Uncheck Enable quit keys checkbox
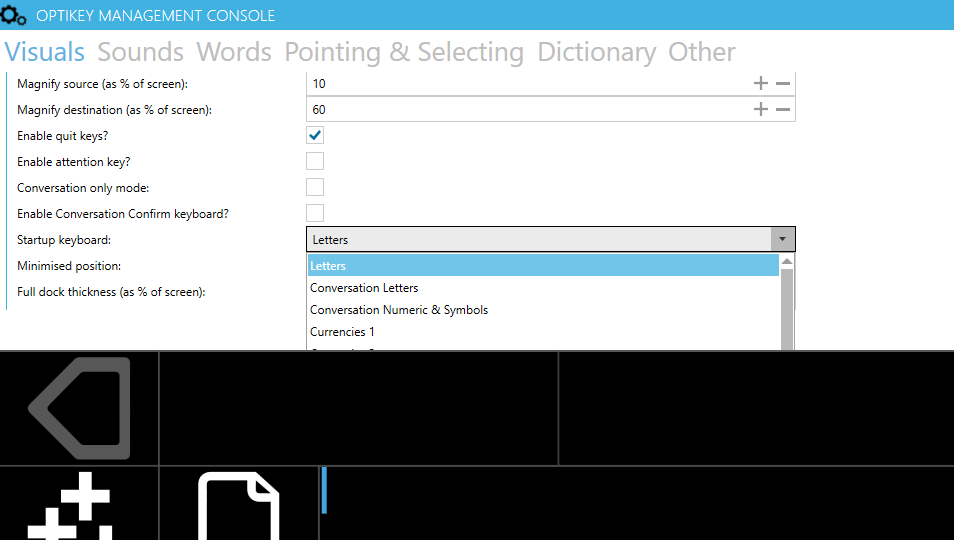 [x=315, y=135]
